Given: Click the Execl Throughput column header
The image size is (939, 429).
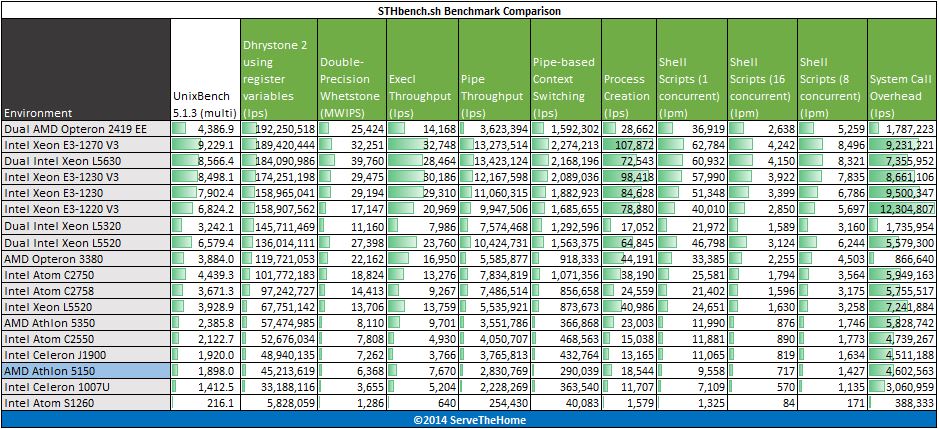Looking at the screenshot, I should point(422,70).
